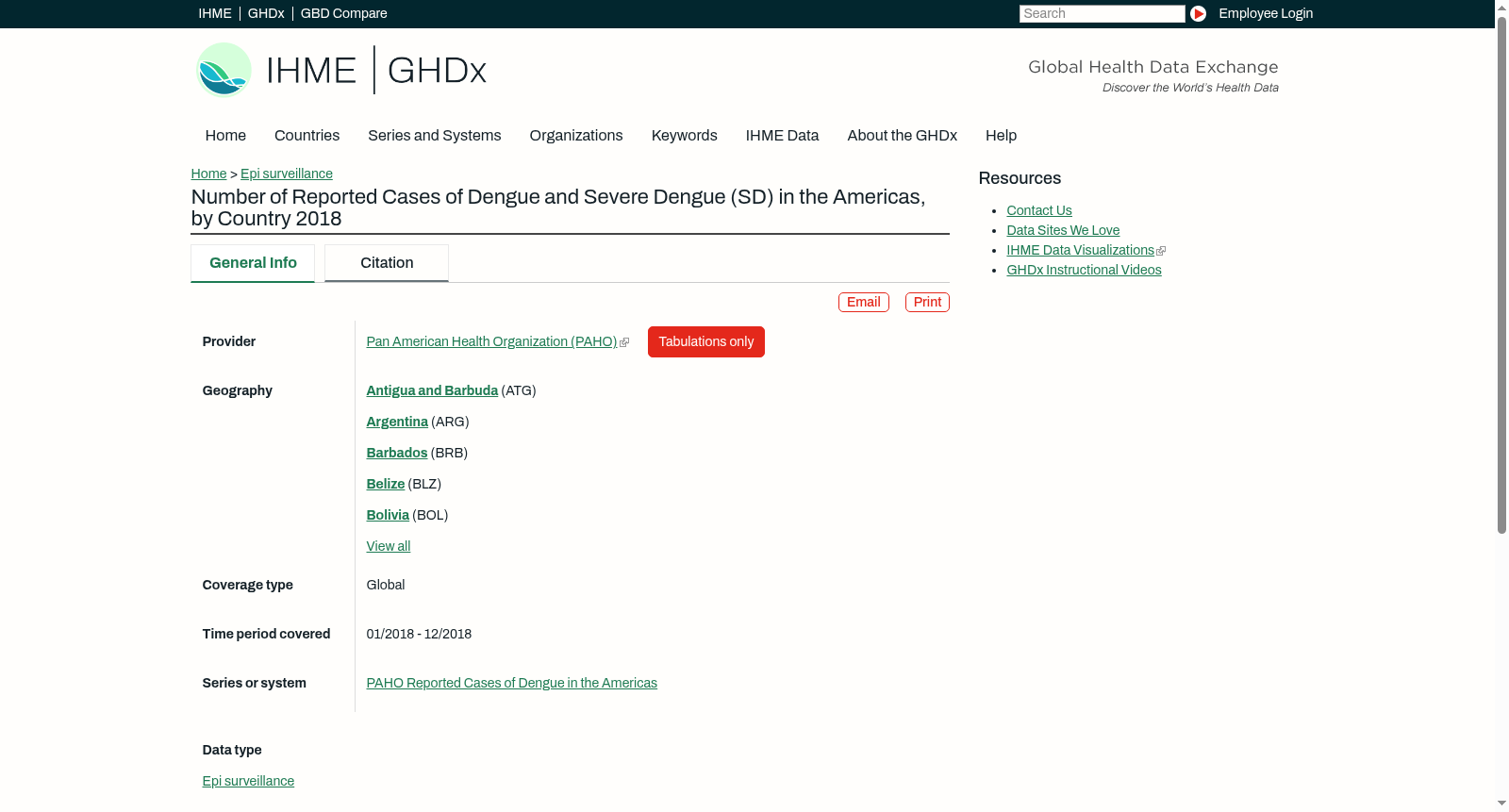
Task: Click the 'Global' coverage type value
Action: [386, 585]
